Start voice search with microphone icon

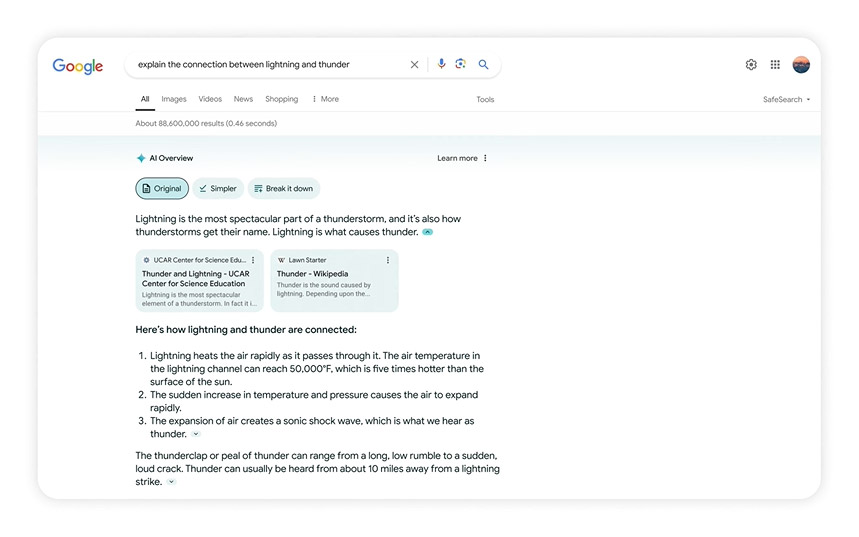click(441, 64)
